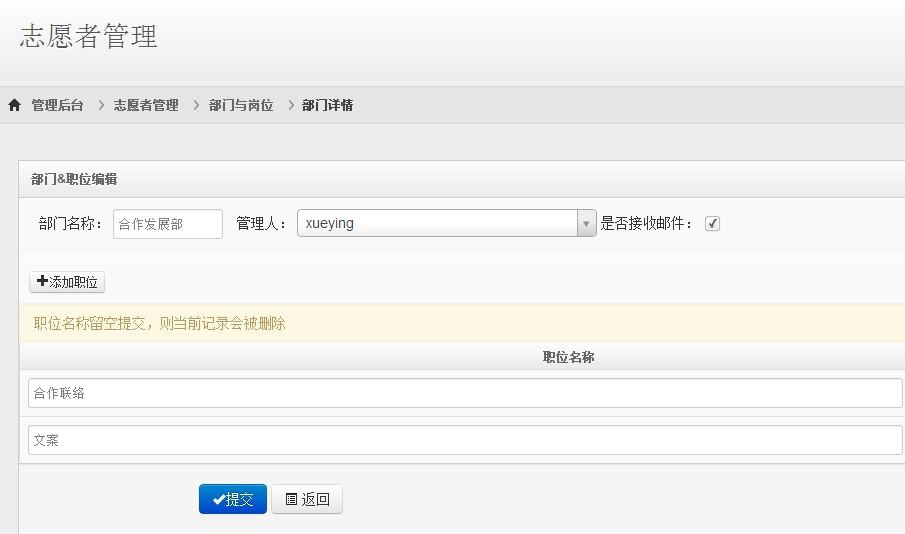Viewport: 905px width, 534px height.
Task: Click the 部门名称 label
Action: [x=70, y=223]
